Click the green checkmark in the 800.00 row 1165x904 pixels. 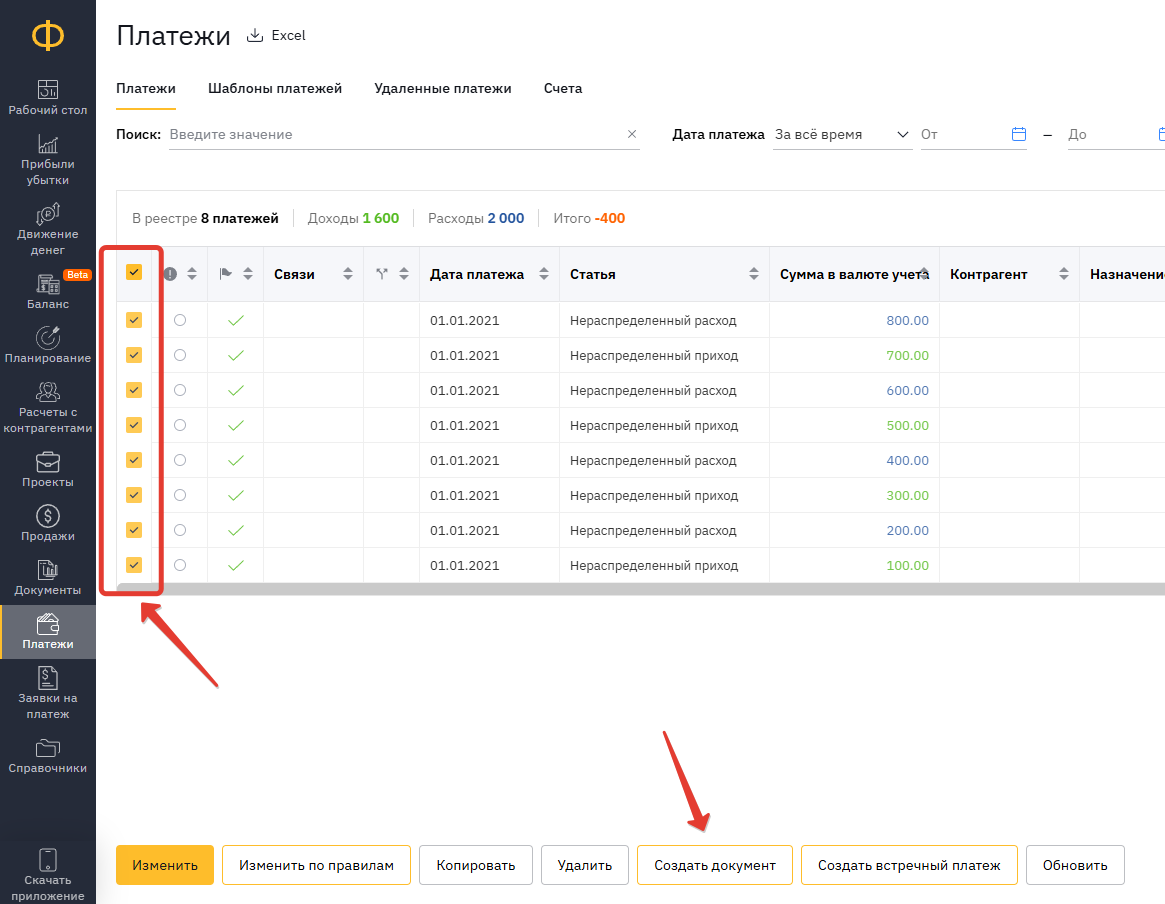(x=236, y=321)
